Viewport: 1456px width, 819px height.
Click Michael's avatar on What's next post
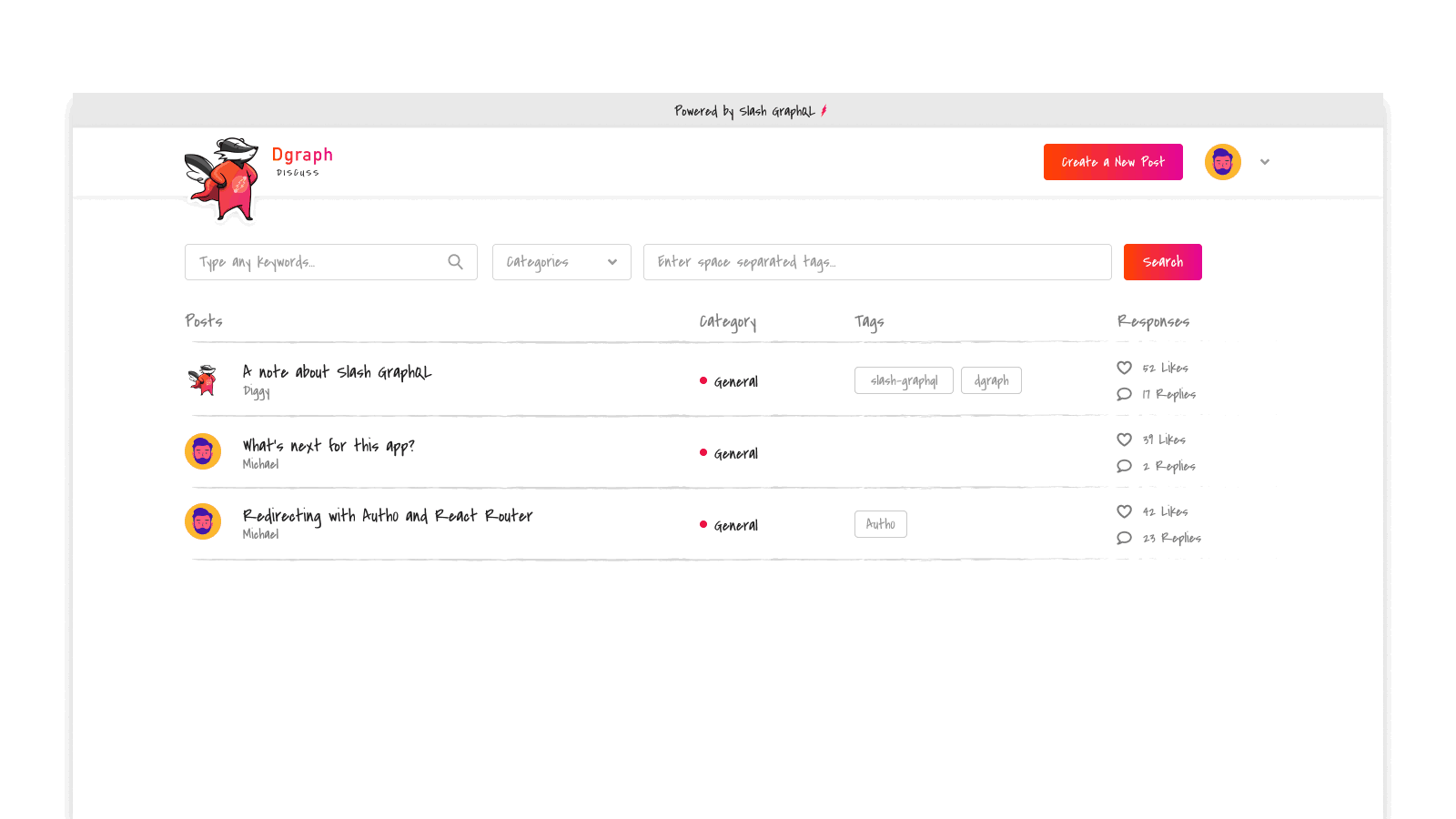click(x=202, y=451)
